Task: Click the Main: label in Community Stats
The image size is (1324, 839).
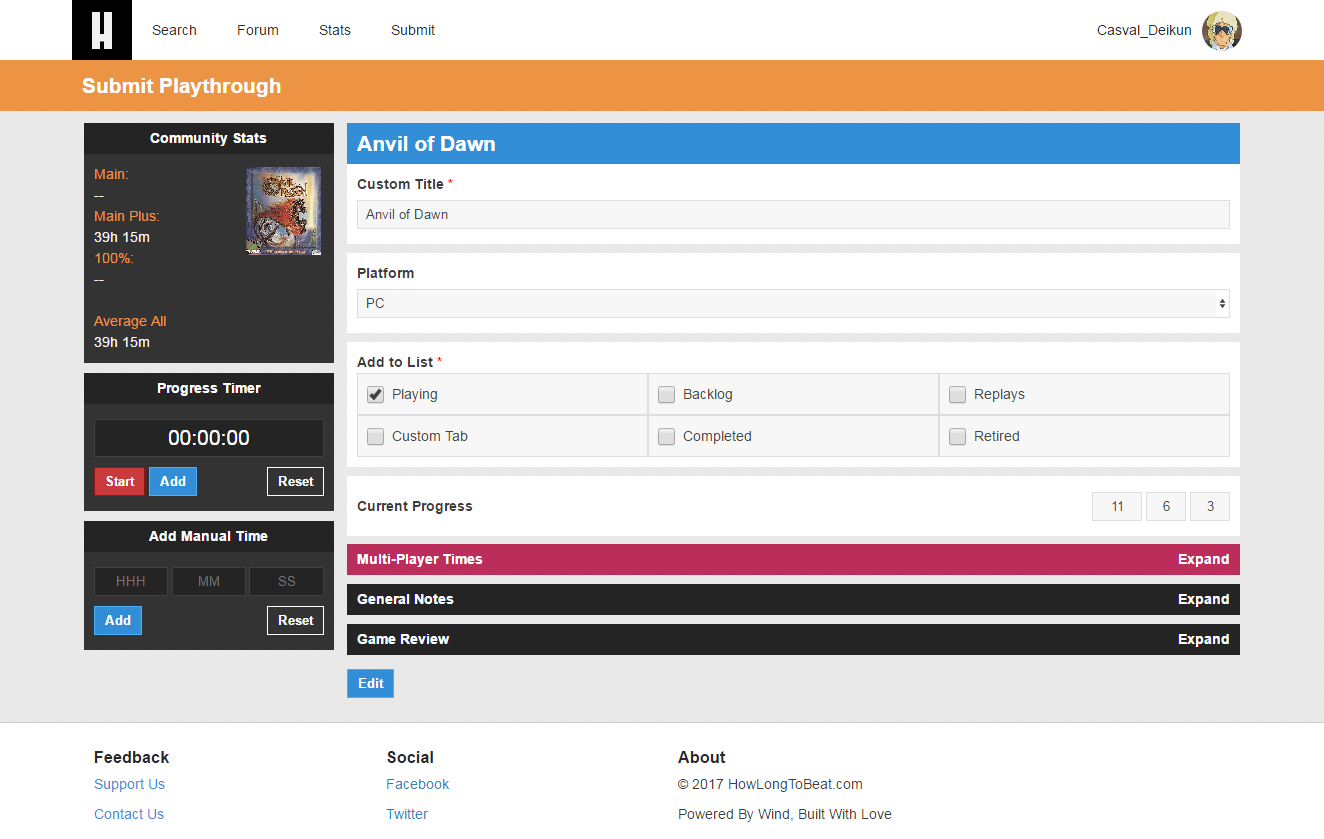Action: 111,174
